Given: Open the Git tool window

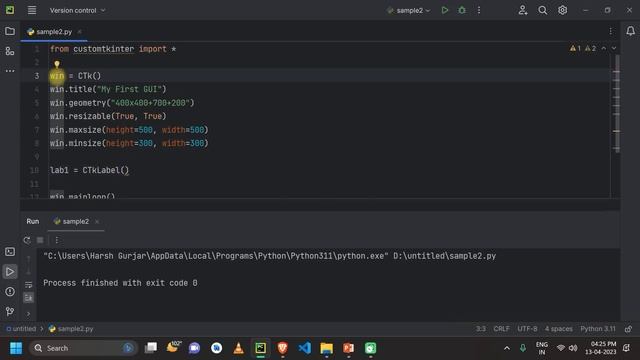Looking at the screenshot, I should point(10,311).
